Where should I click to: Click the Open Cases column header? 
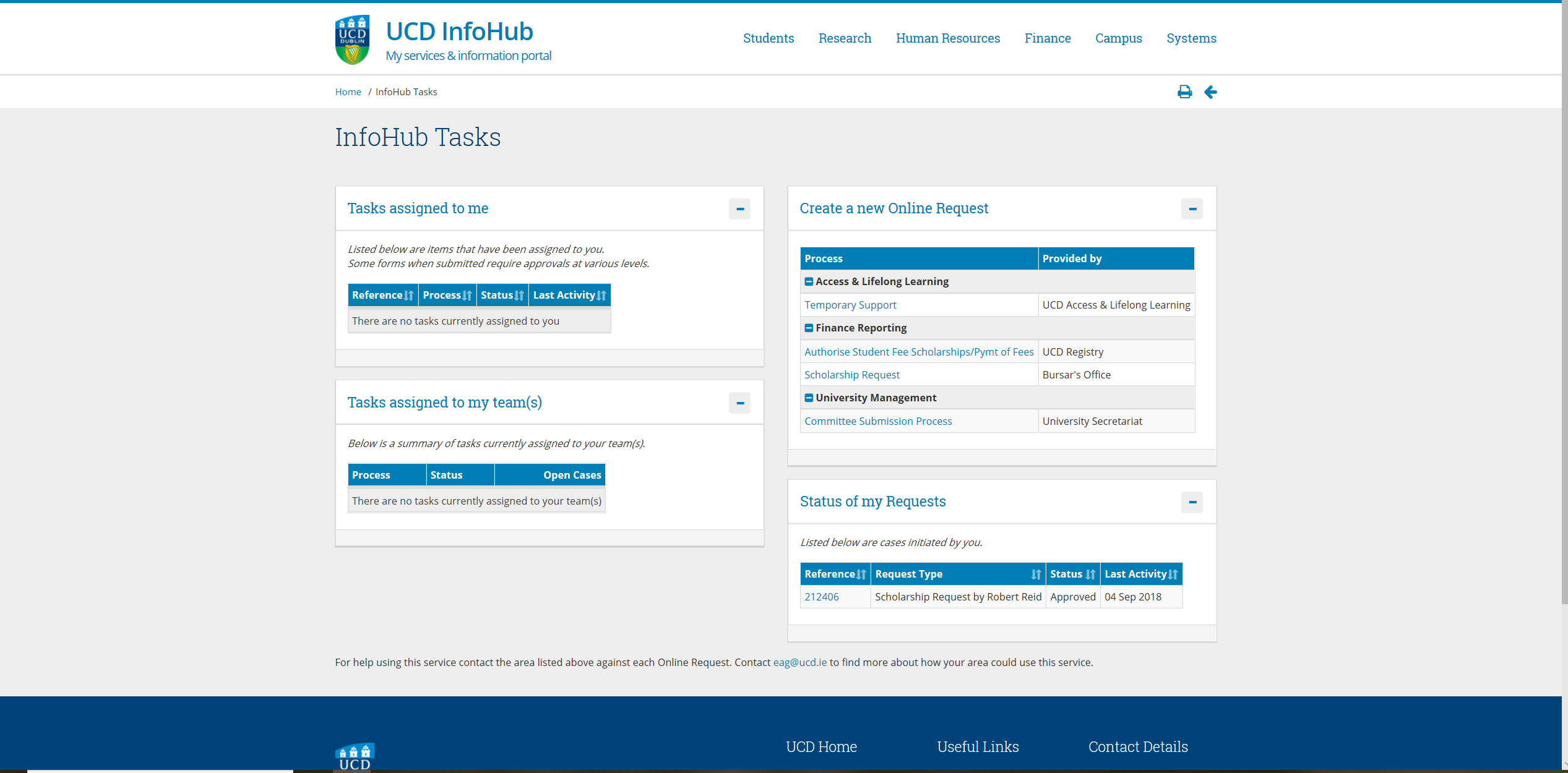pyautogui.click(x=549, y=475)
